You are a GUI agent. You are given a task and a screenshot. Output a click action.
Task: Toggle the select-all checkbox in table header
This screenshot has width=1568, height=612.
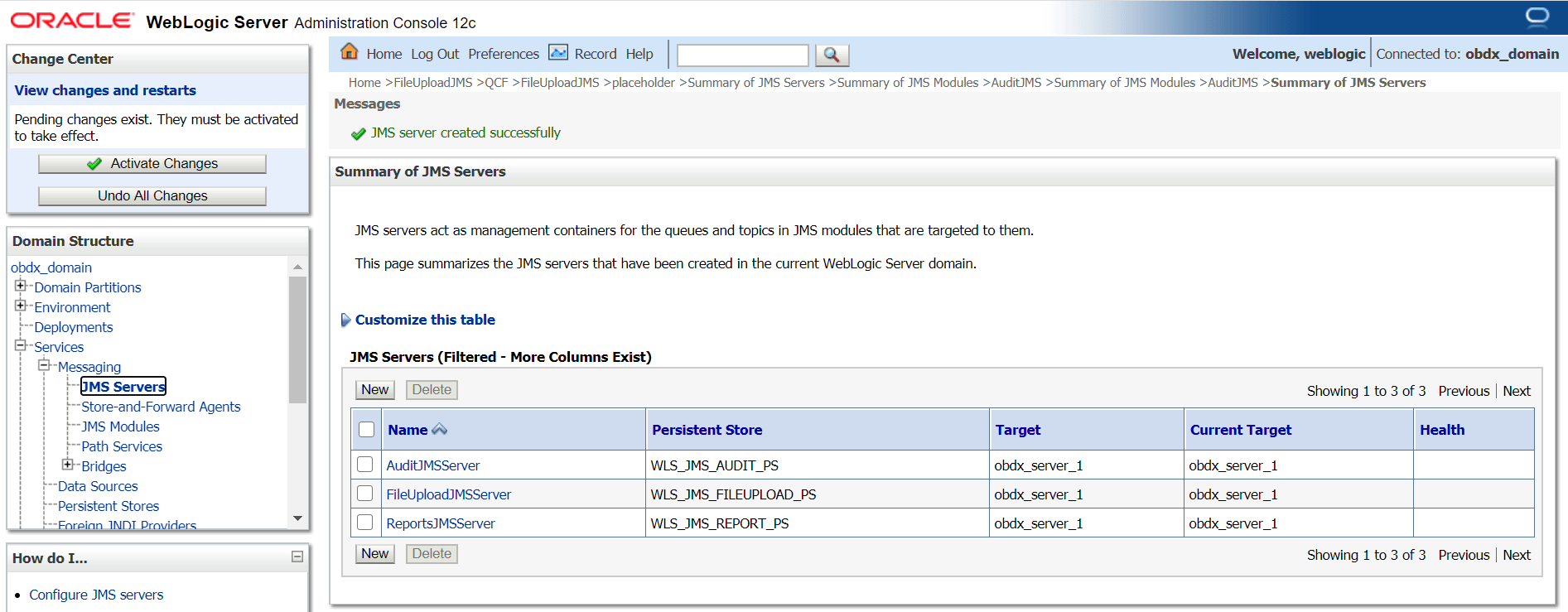point(366,429)
